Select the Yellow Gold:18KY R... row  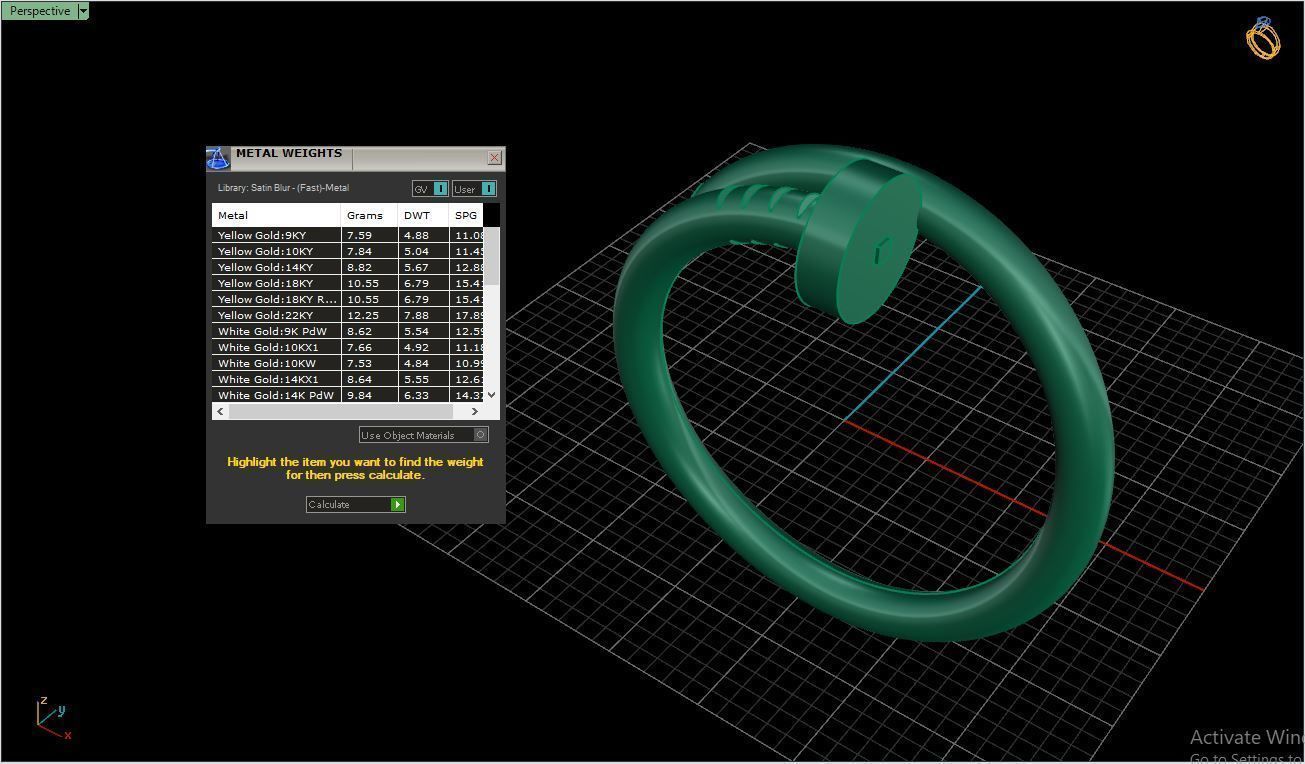[347, 299]
